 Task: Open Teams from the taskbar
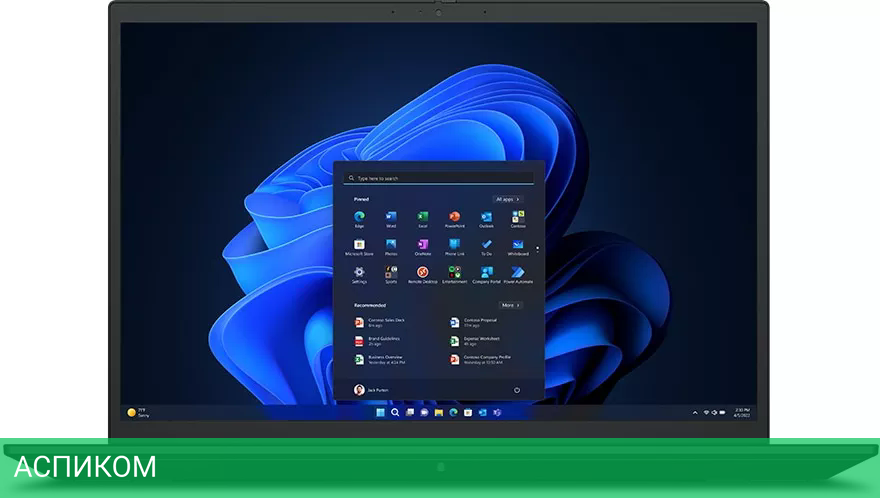tap(497, 412)
